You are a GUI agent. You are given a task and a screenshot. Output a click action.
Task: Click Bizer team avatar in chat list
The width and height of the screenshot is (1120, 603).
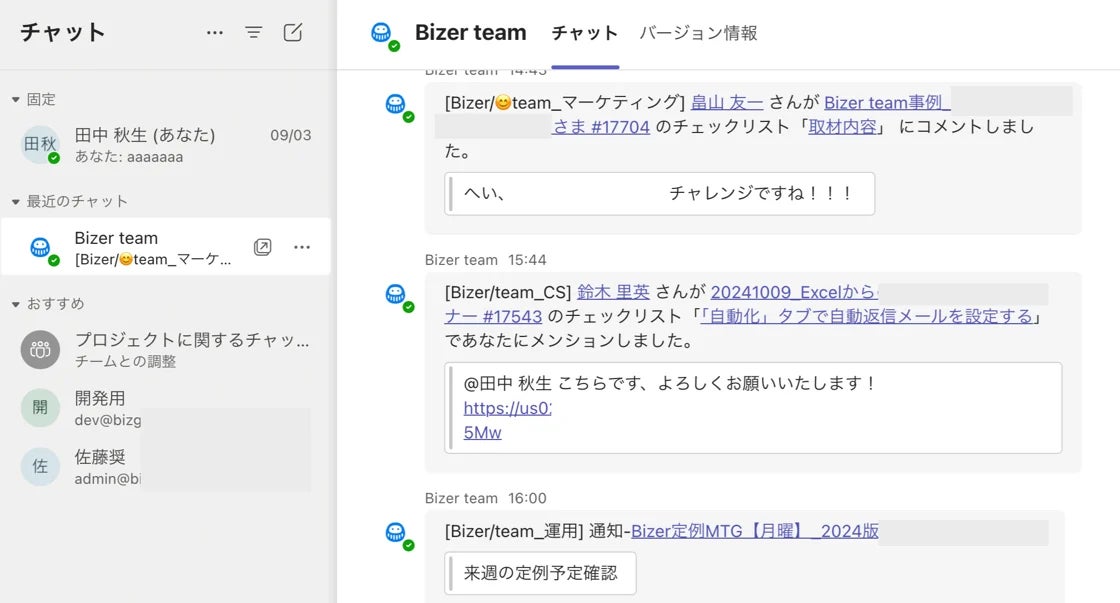pyautogui.click(x=42, y=249)
